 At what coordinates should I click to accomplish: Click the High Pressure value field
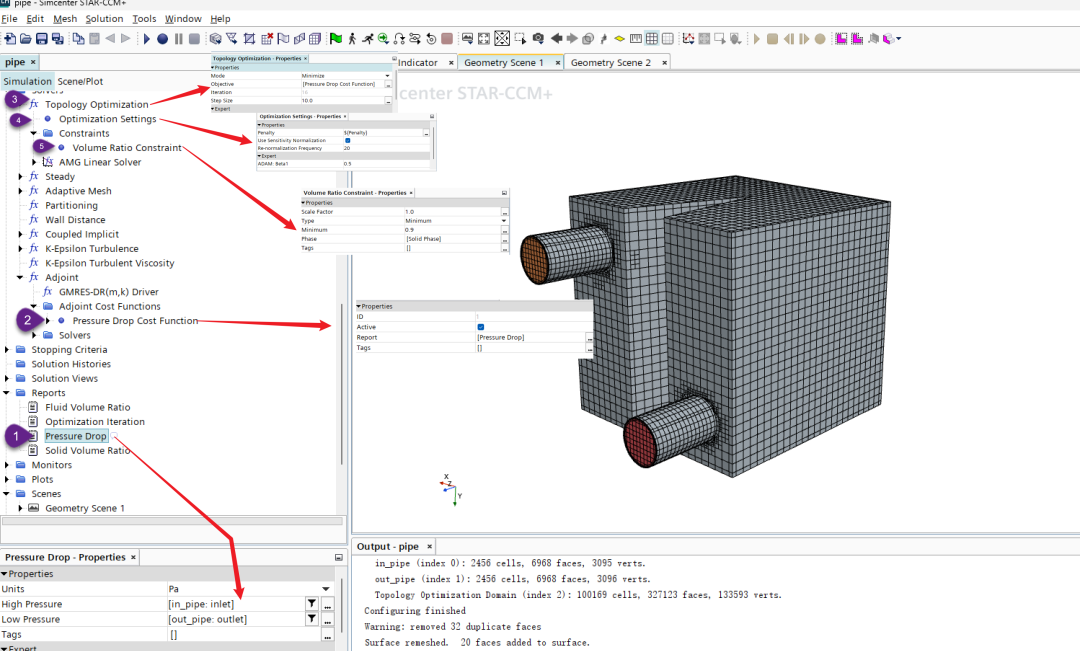tap(236, 604)
